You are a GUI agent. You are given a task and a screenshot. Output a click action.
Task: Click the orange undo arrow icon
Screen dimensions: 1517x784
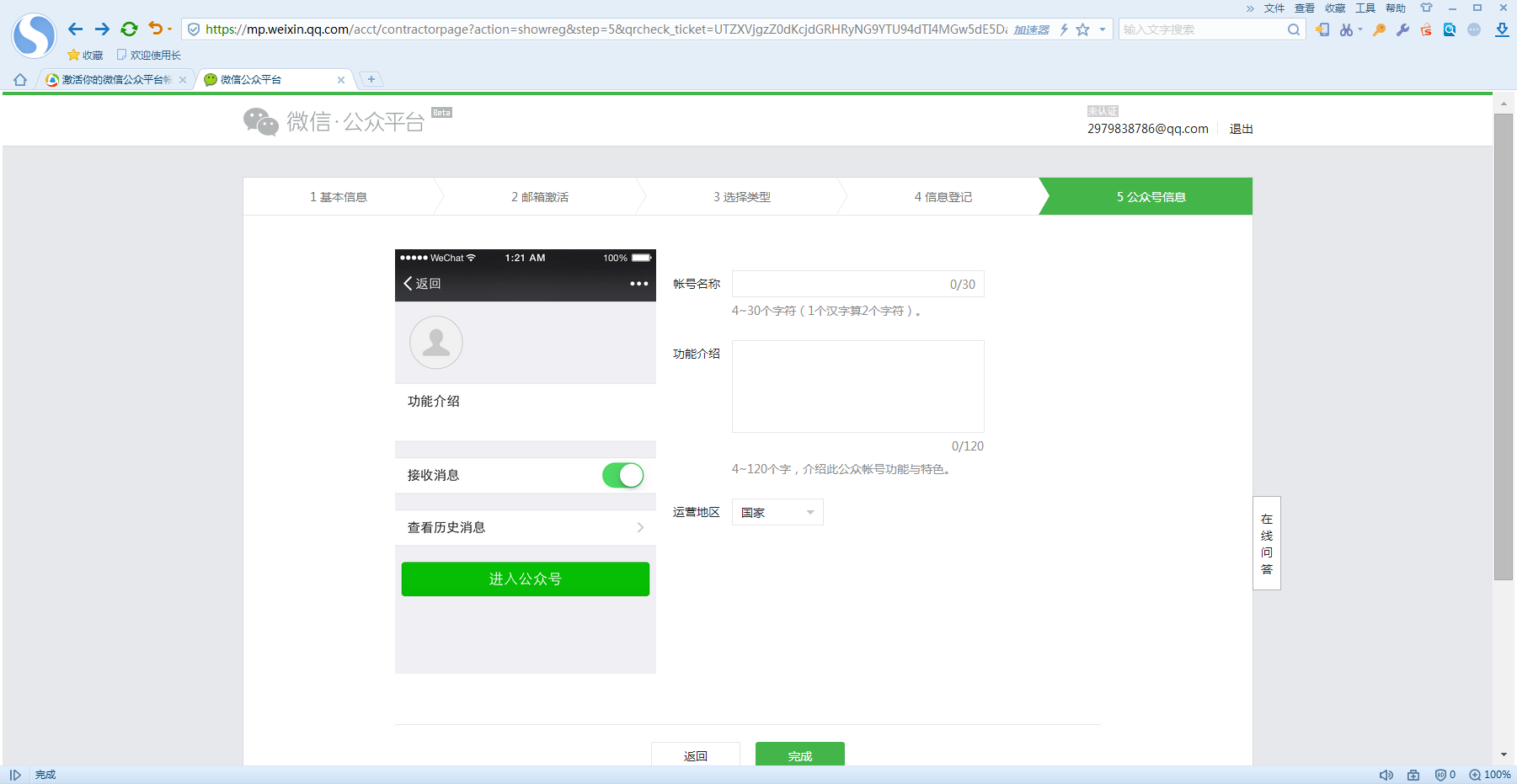pos(155,29)
